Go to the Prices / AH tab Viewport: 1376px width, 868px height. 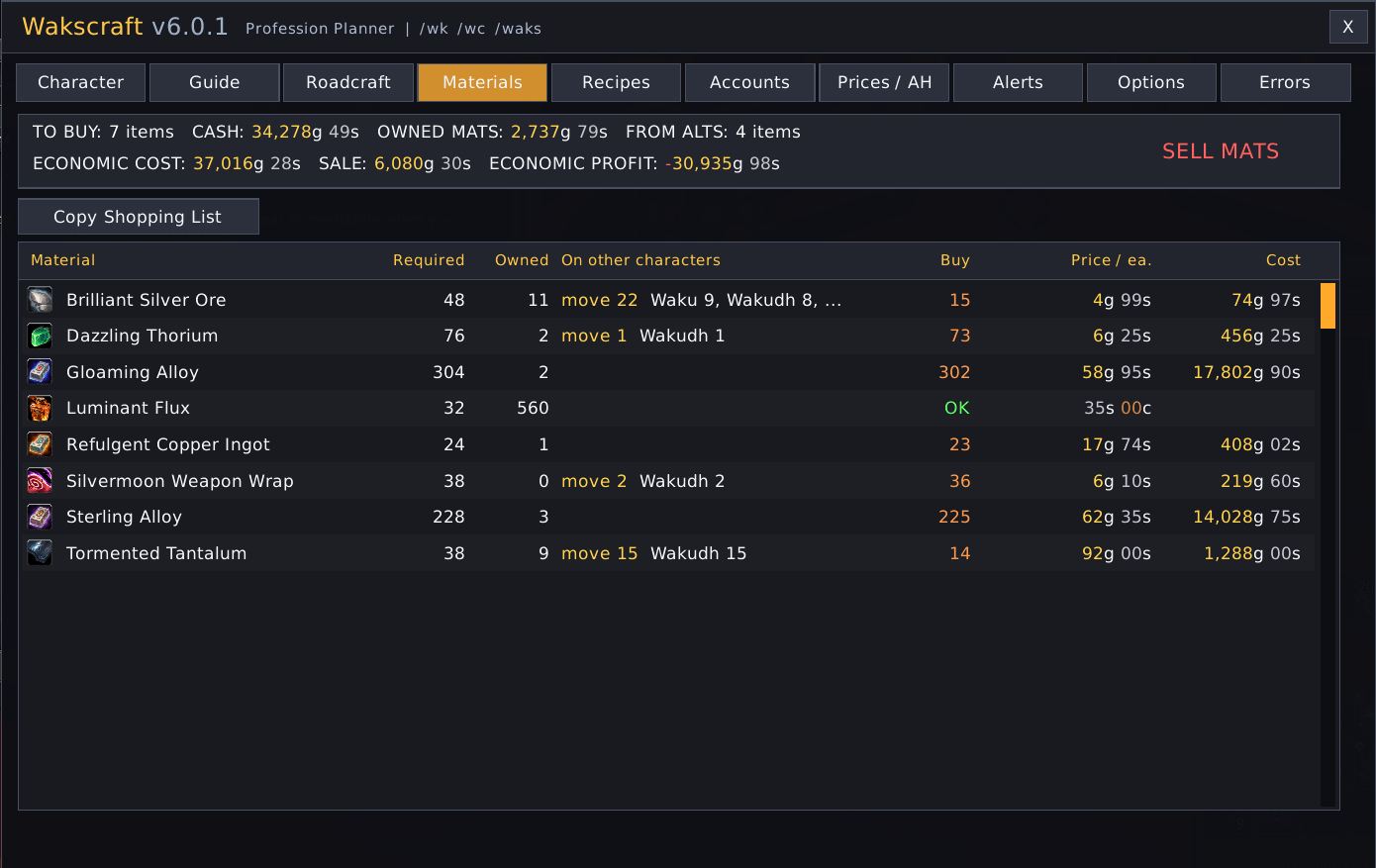point(884,82)
